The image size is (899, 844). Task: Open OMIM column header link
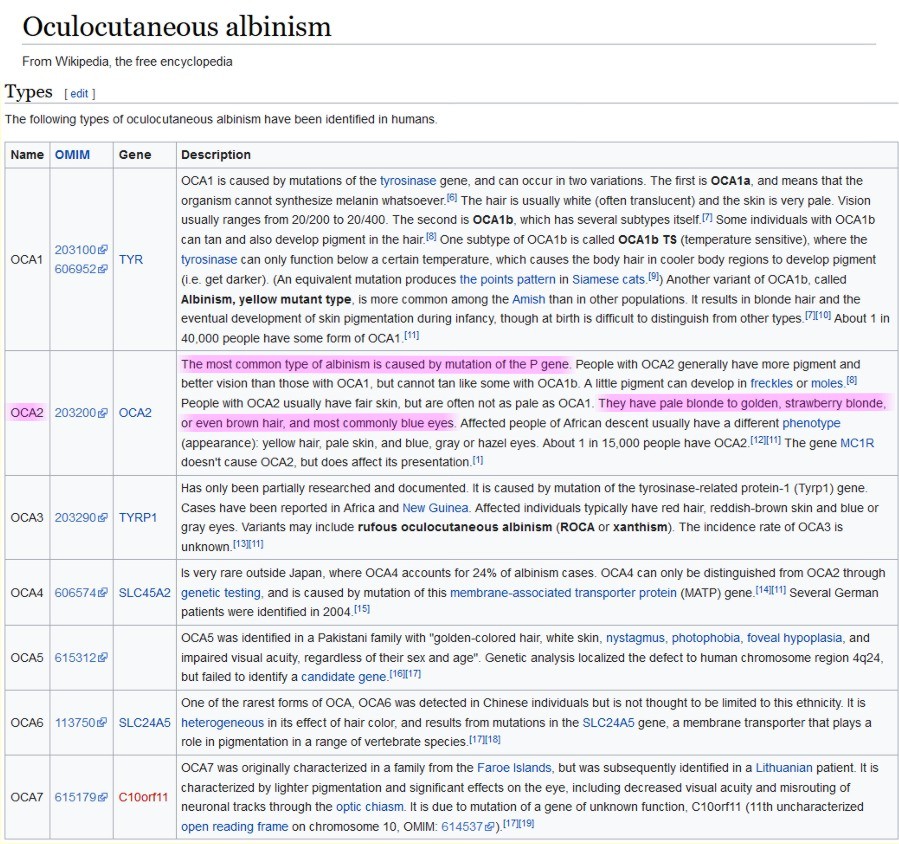point(72,155)
